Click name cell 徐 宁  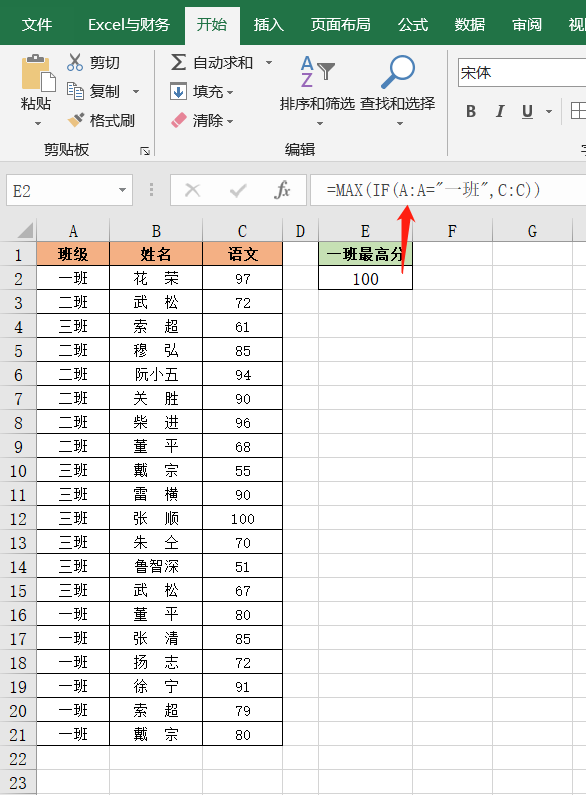[x=156, y=686]
